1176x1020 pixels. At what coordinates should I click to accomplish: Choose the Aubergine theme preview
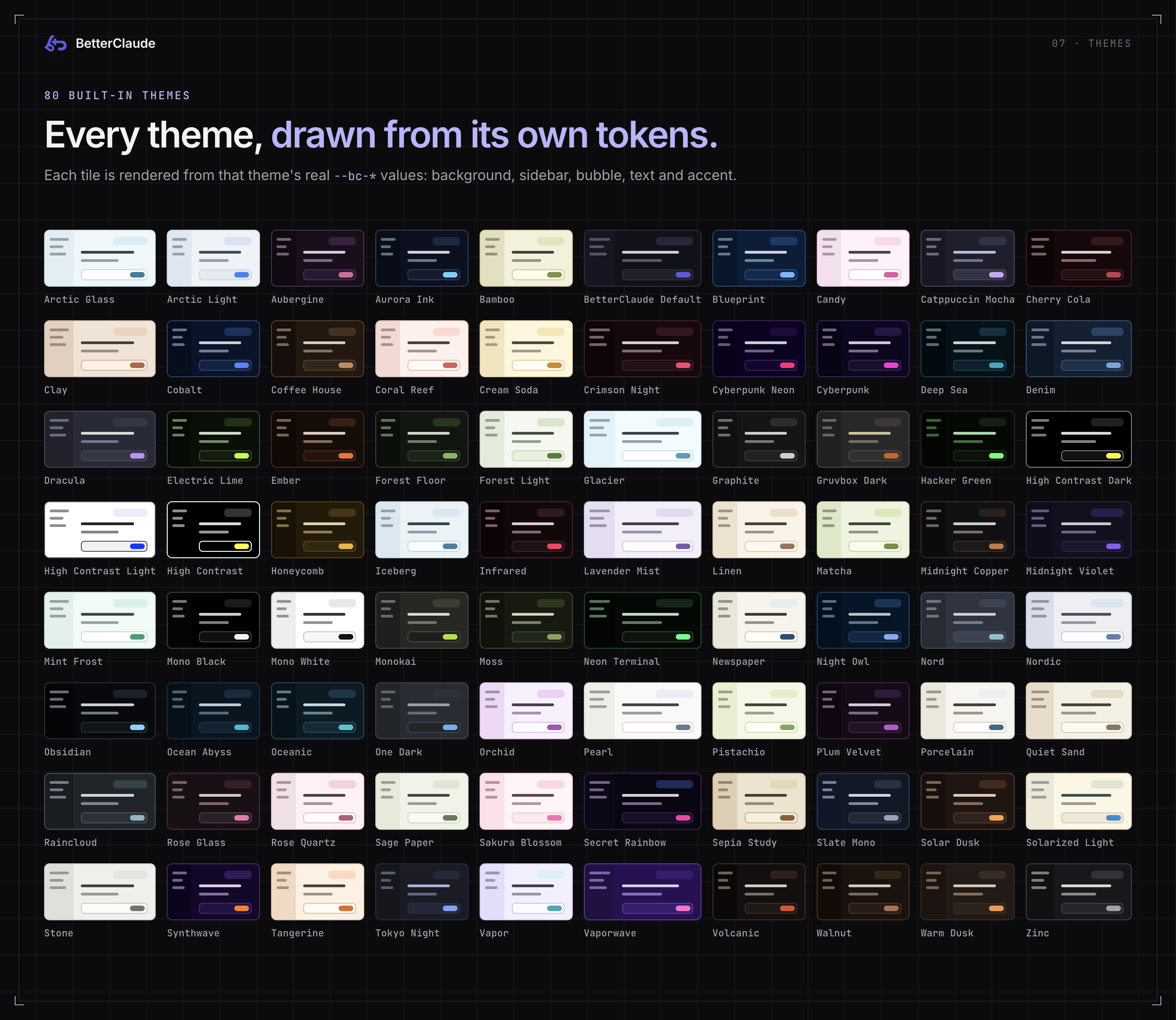(x=317, y=258)
